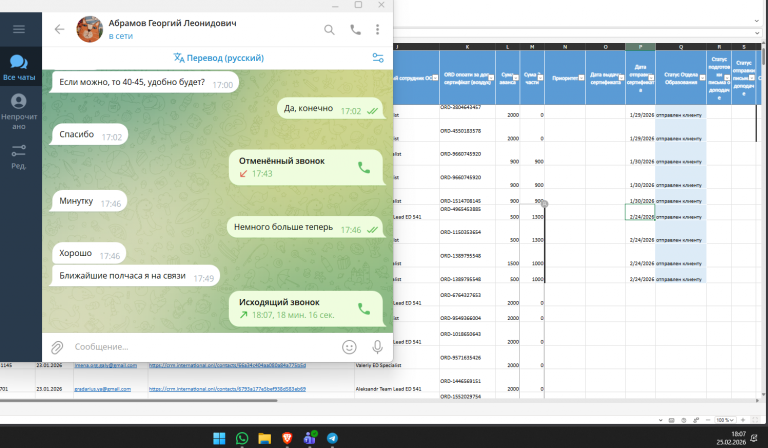Open translation settings sliders icon
The image size is (768, 448).
pos(378,58)
